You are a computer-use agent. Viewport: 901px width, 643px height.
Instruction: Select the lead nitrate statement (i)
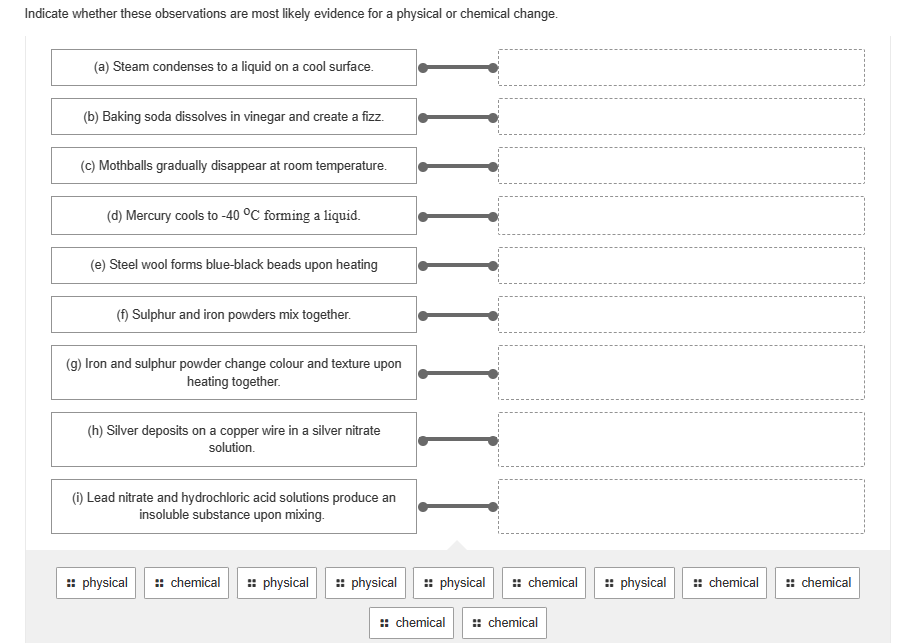click(x=233, y=506)
